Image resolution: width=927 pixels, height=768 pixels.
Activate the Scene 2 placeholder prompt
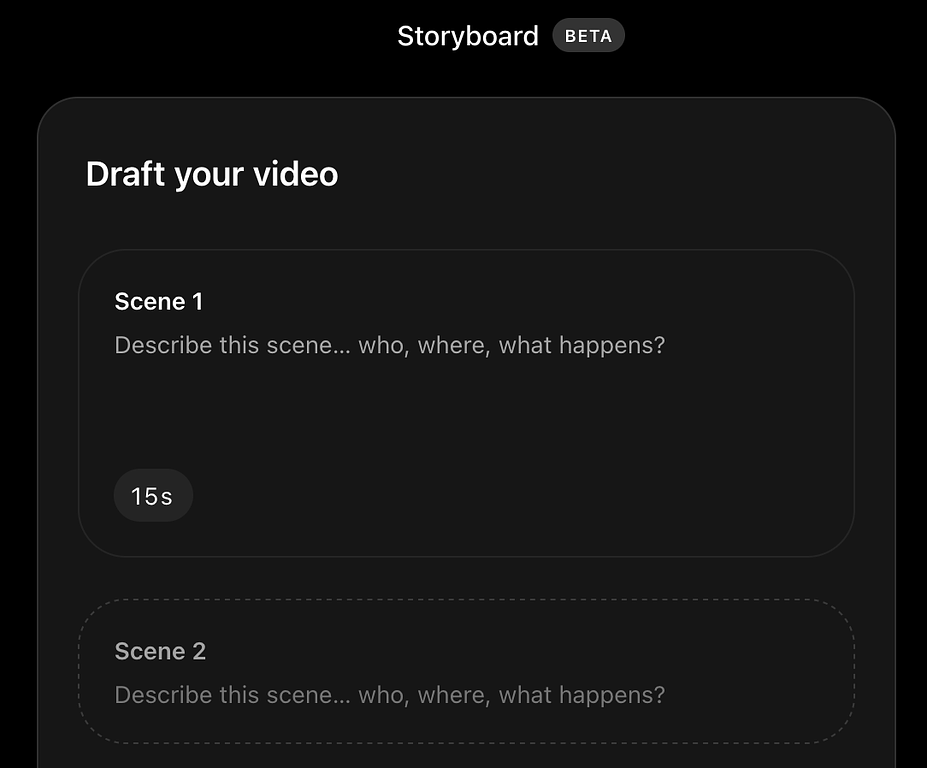pos(388,694)
